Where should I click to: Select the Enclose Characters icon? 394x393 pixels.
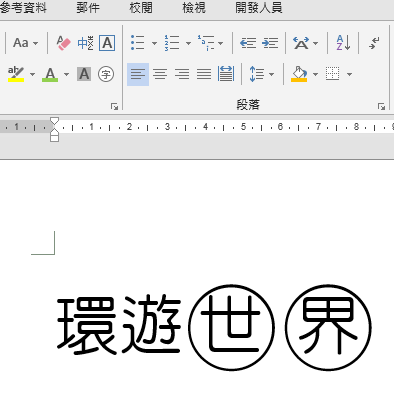pyautogui.click(x=106, y=74)
